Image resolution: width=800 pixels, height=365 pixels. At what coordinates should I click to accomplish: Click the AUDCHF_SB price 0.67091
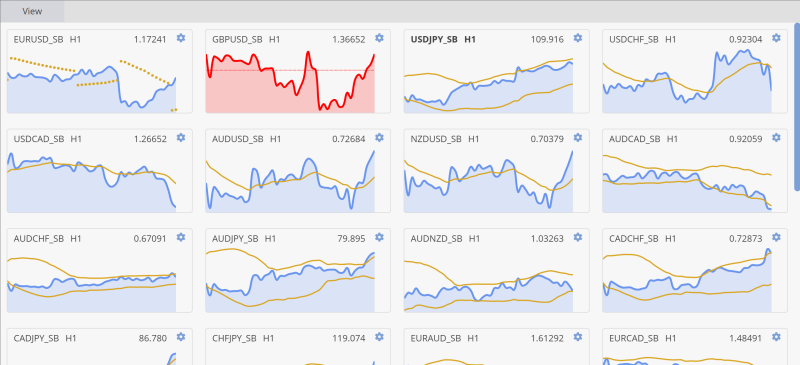(150, 238)
